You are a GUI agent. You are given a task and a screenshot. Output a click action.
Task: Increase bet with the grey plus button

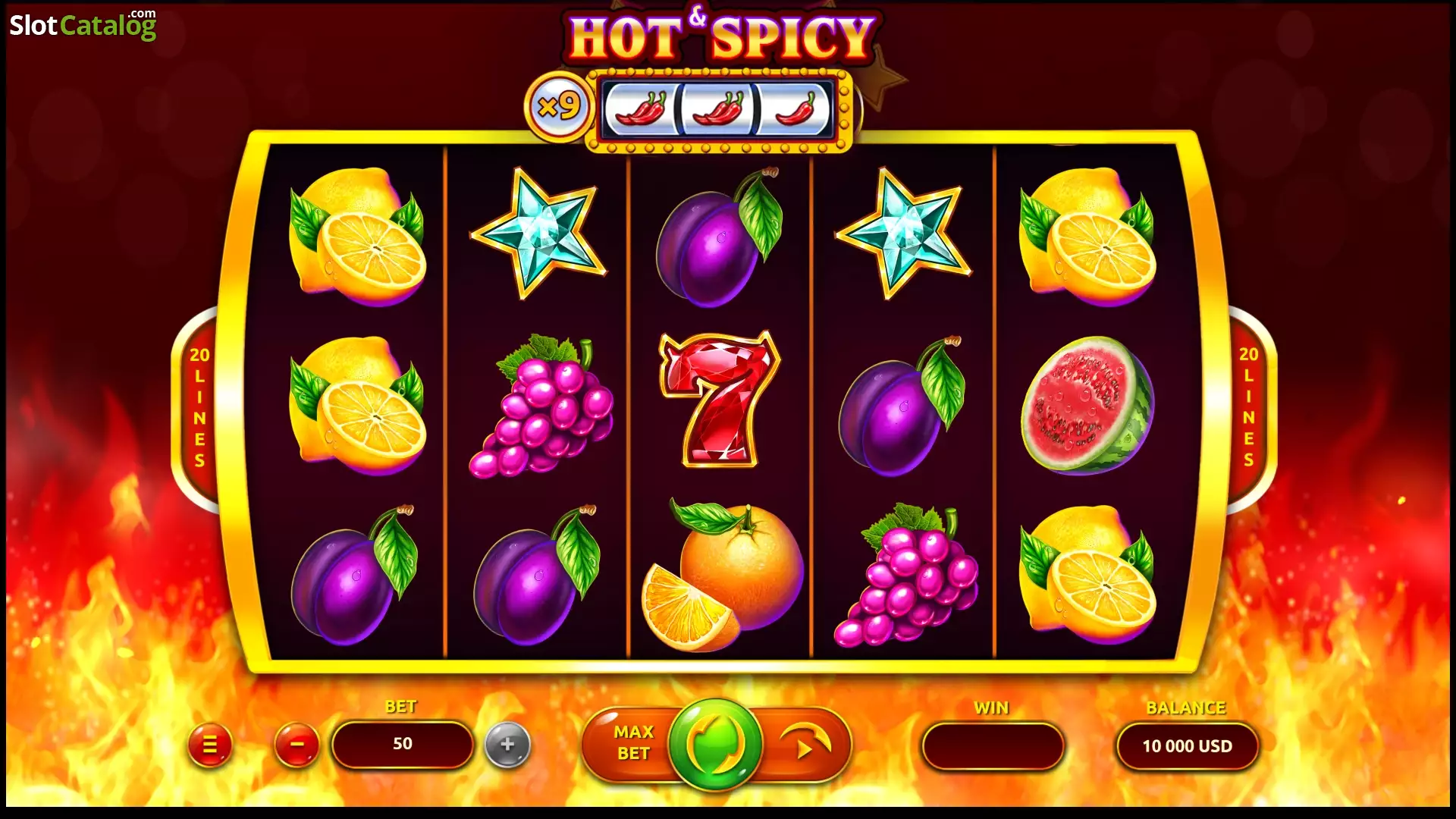[x=507, y=745]
